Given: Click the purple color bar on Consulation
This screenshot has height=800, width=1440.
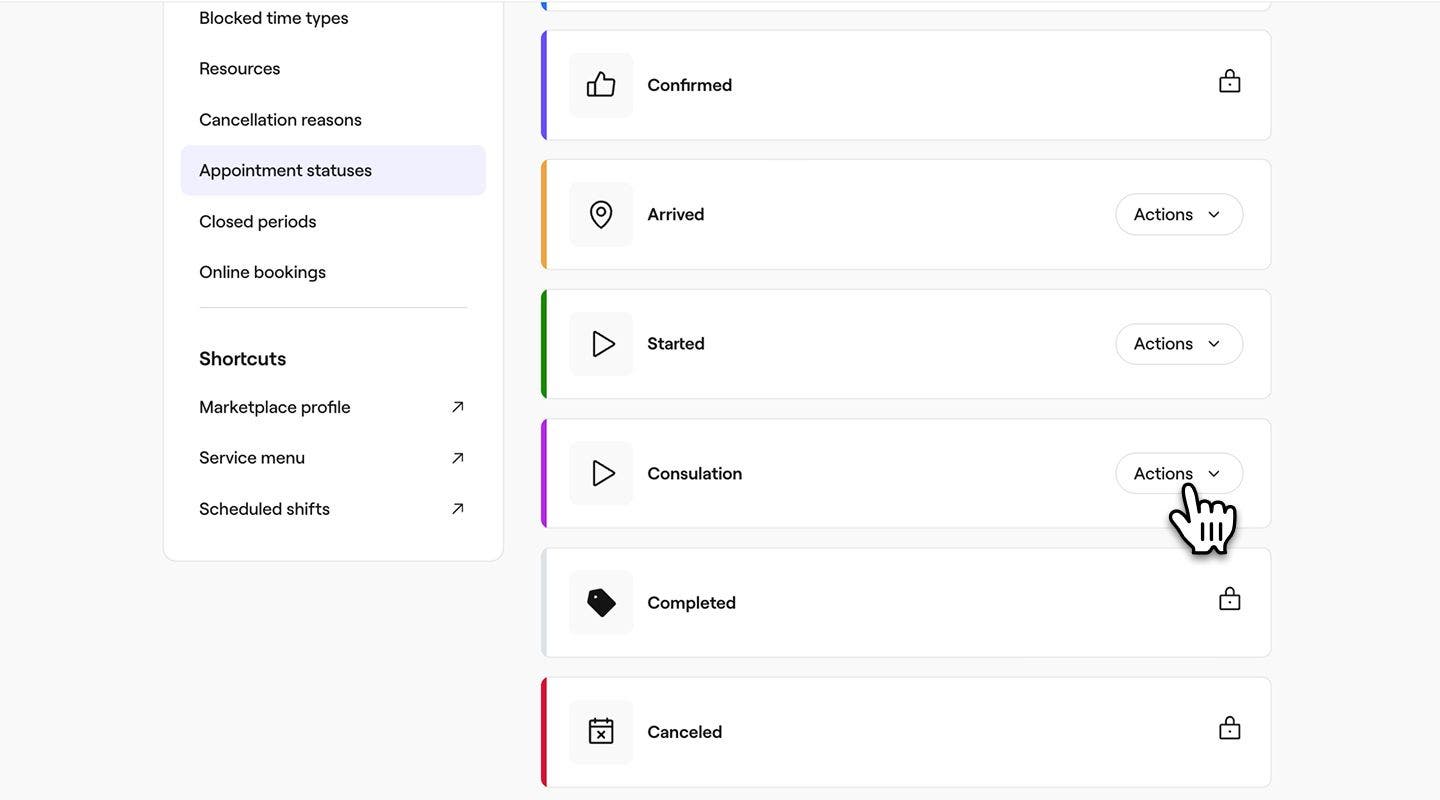Looking at the screenshot, I should point(544,473).
